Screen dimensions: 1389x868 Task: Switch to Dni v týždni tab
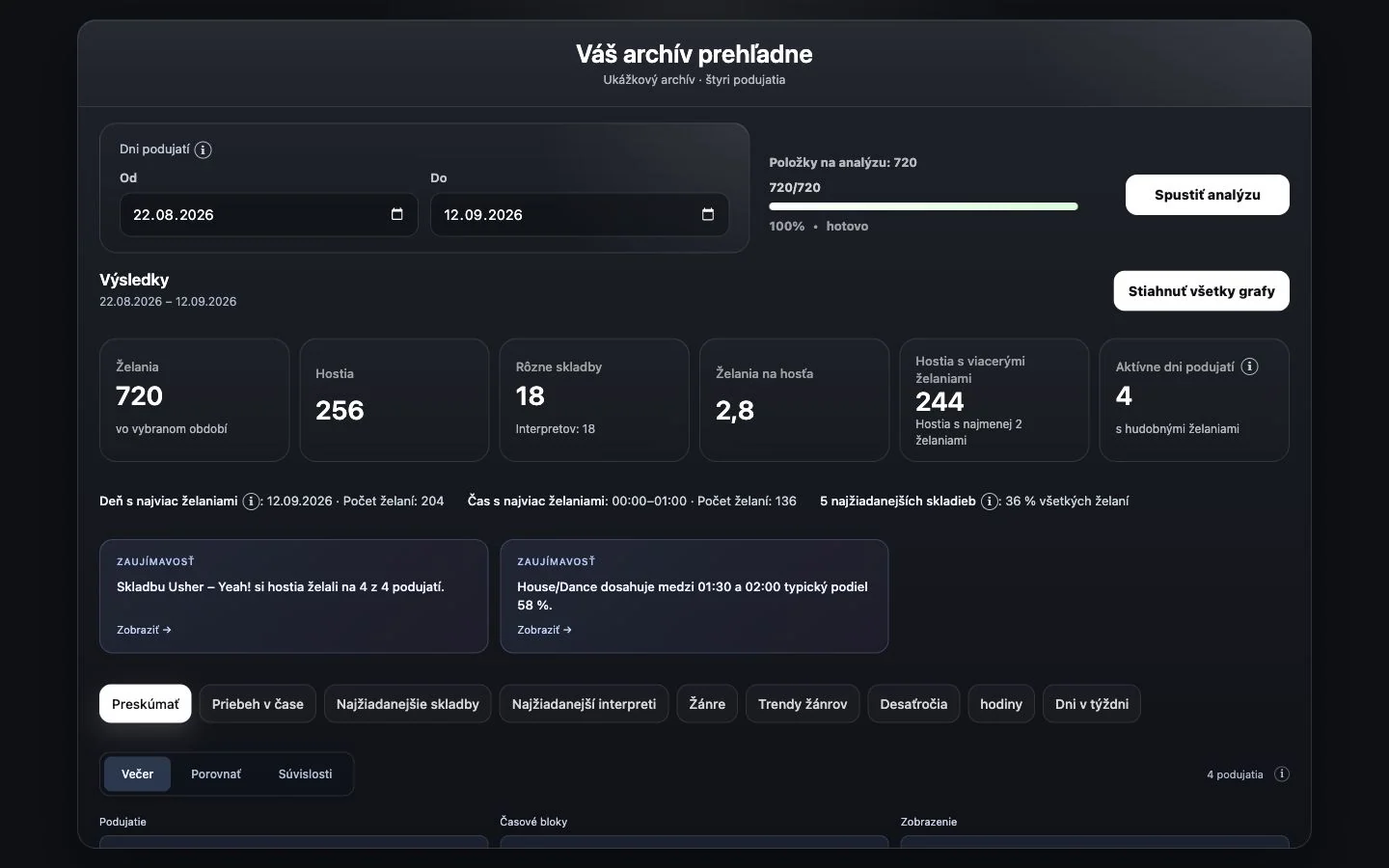tap(1092, 704)
